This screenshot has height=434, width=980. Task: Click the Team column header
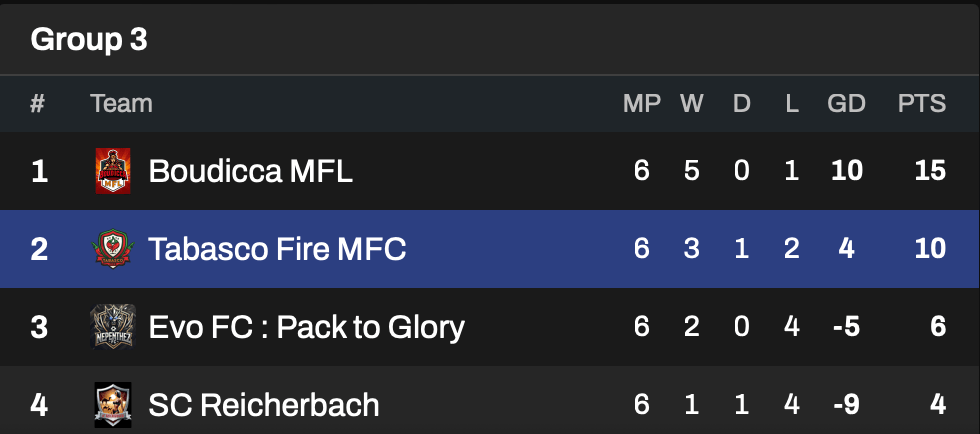point(121,104)
